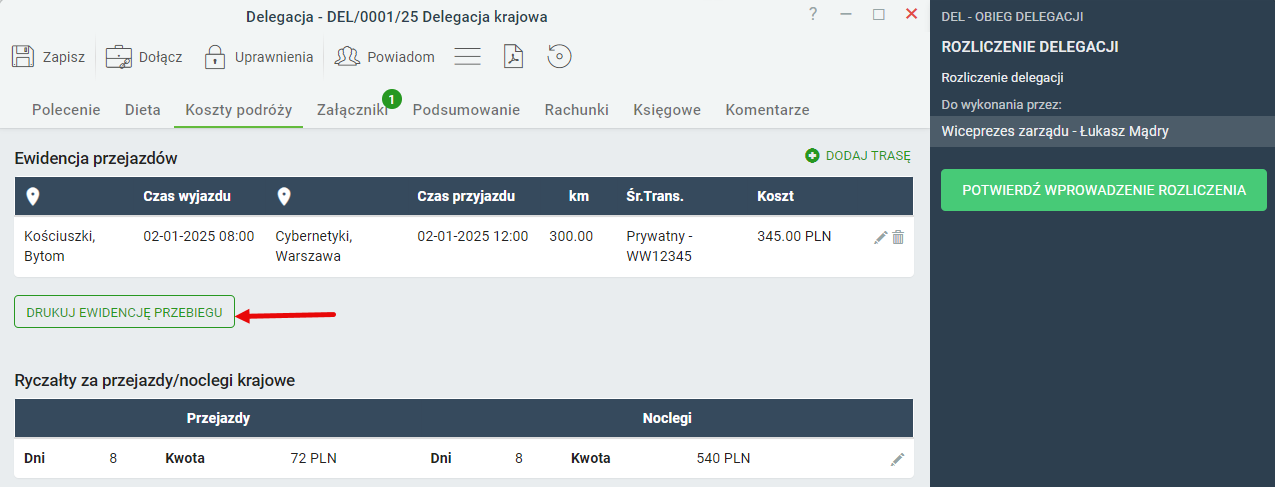This screenshot has height=487, width=1275.
Task: Click the Dołącz briefcase icon
Action: (x=119, y=57)
